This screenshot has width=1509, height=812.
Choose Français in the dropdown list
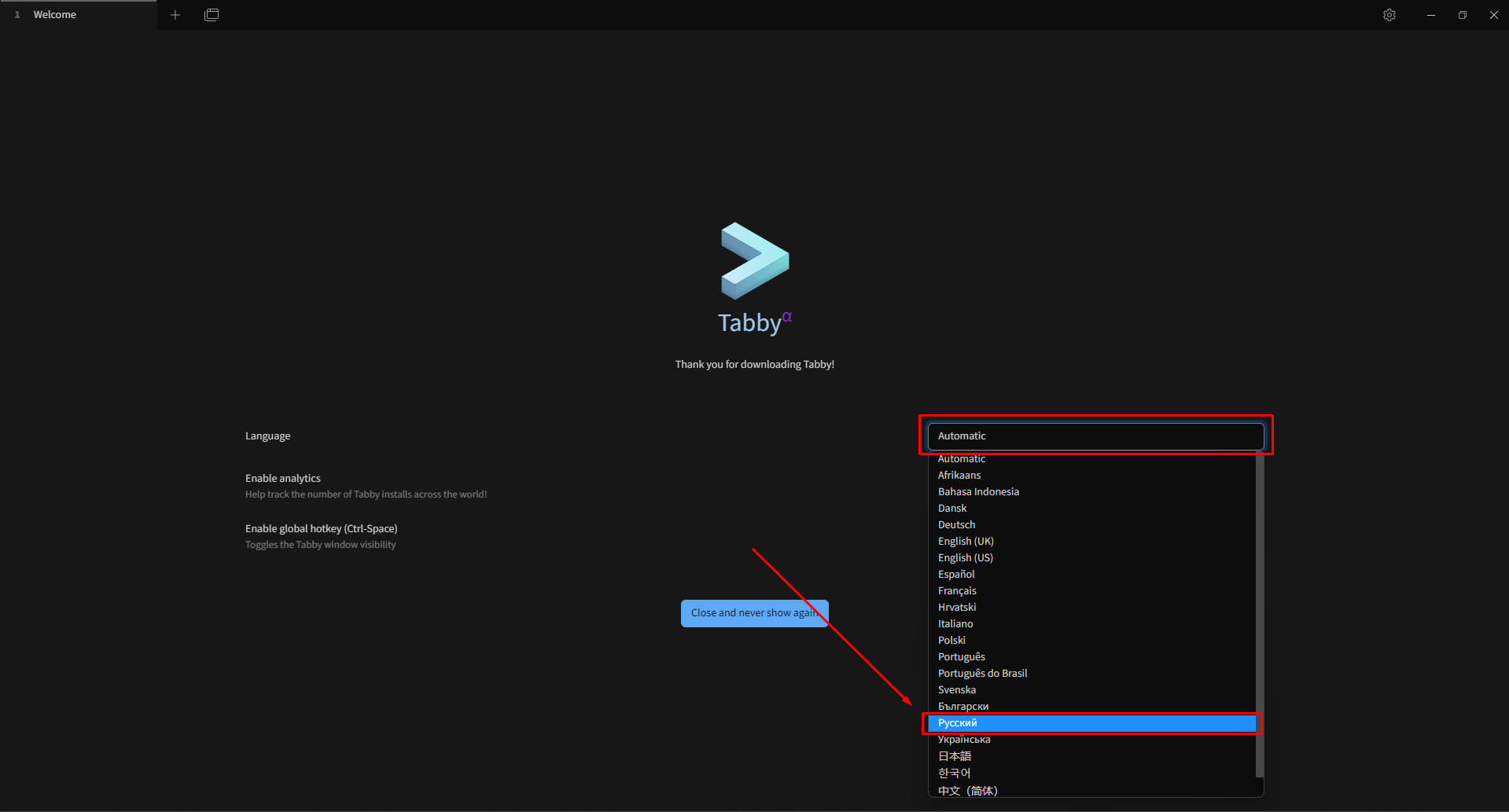1091,591
